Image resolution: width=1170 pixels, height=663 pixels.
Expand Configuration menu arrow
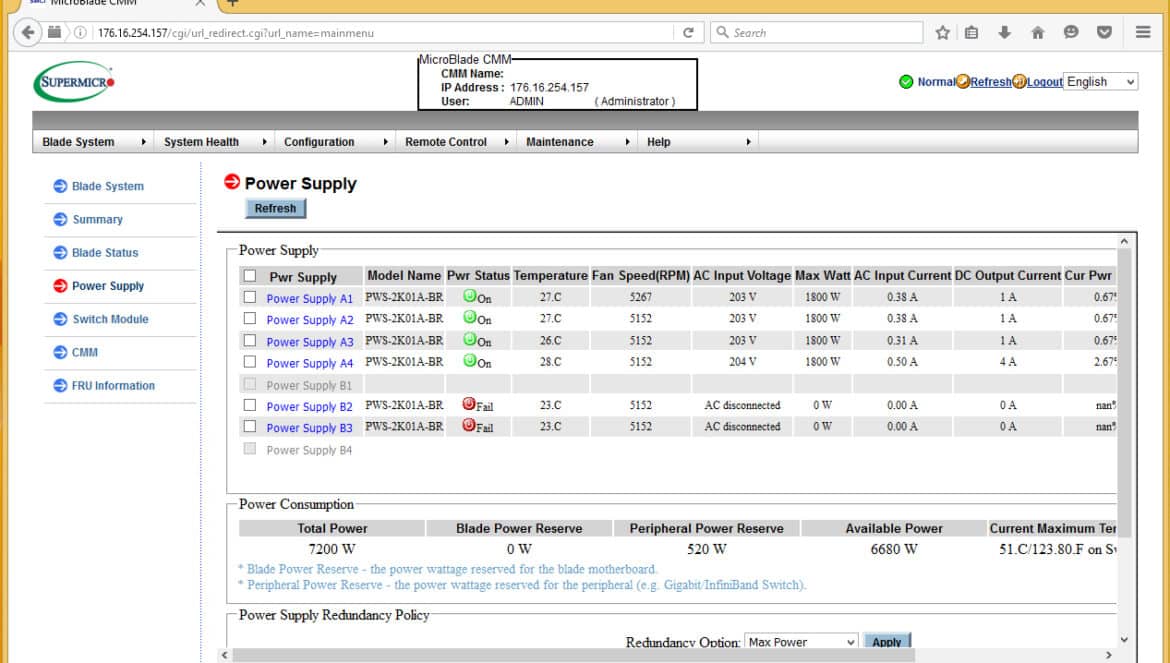click(x=385, y=142)
